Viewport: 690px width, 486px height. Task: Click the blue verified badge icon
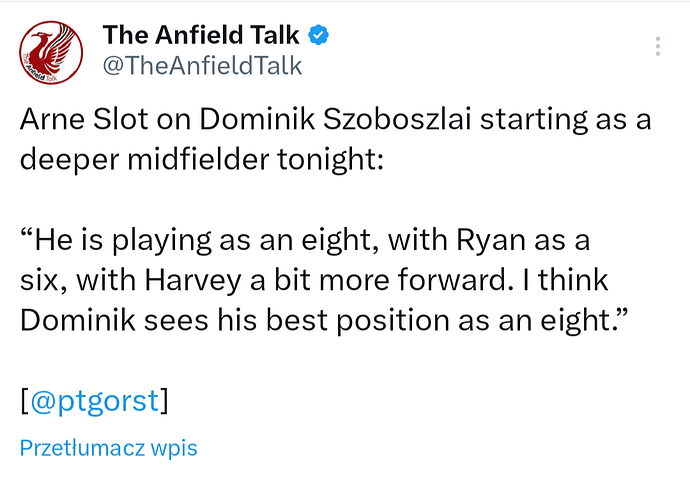pyautogui.click(x=318, y=35)
